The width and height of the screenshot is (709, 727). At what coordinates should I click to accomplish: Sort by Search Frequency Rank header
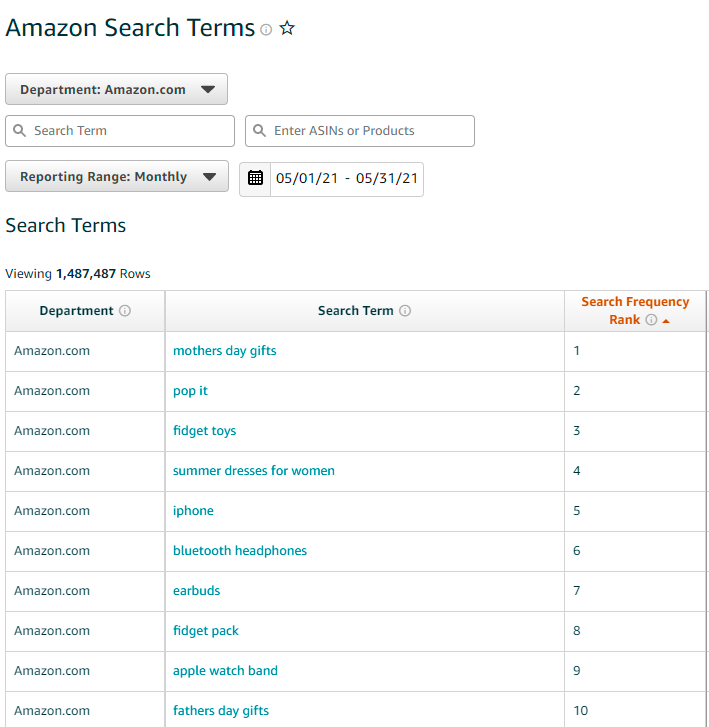[634, 302]
